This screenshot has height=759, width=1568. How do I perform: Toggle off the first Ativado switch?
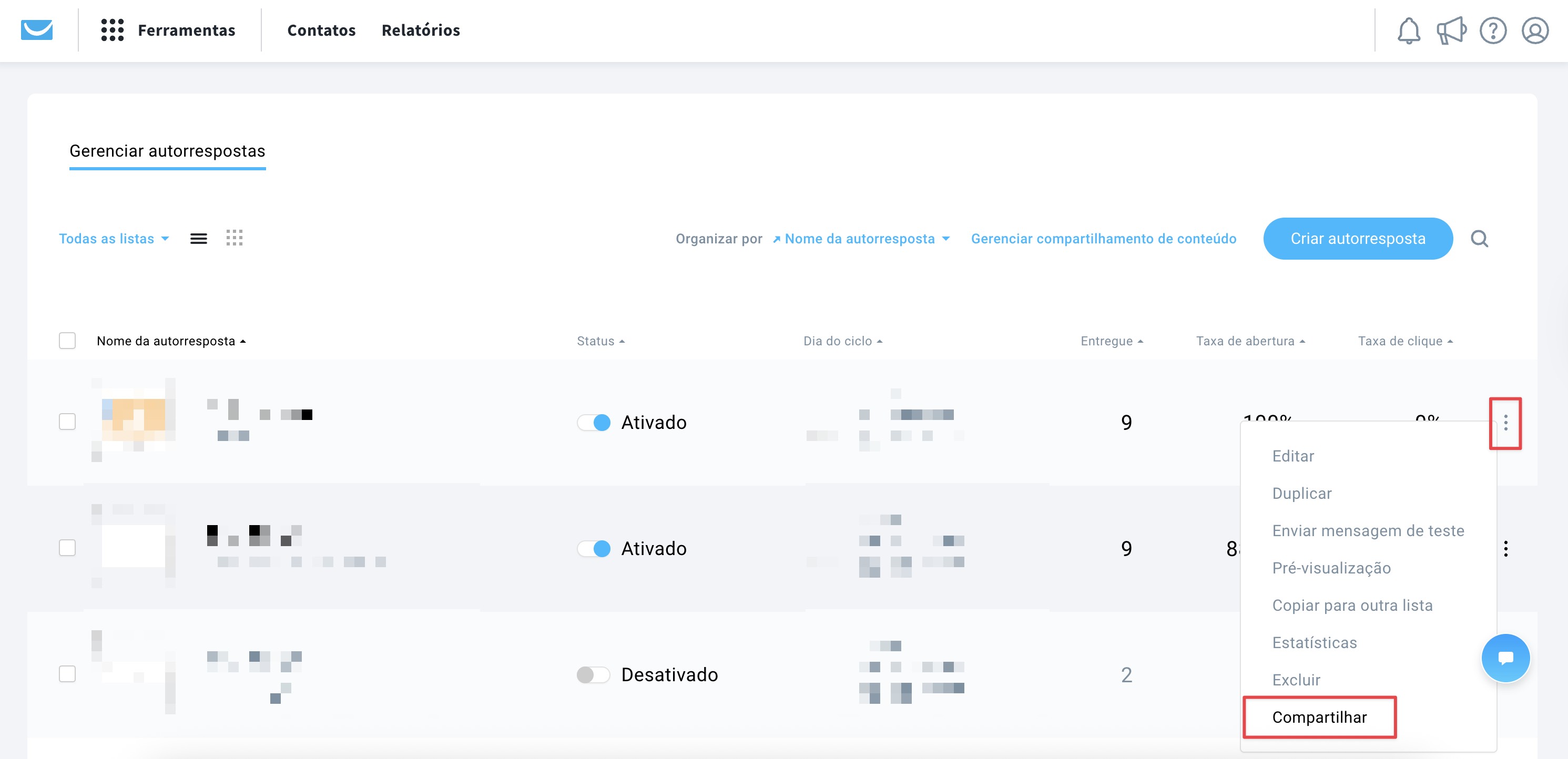point(594,423)
